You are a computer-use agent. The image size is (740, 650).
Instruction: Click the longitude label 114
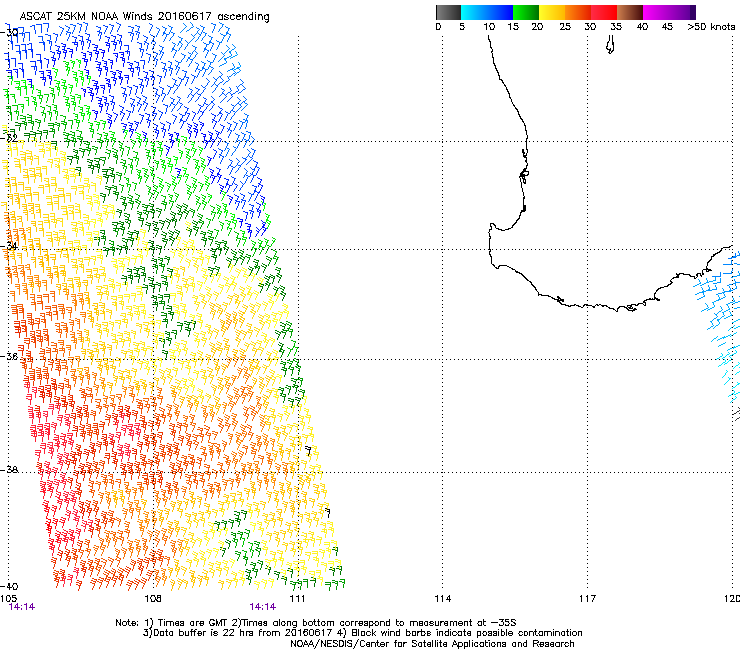442,599
